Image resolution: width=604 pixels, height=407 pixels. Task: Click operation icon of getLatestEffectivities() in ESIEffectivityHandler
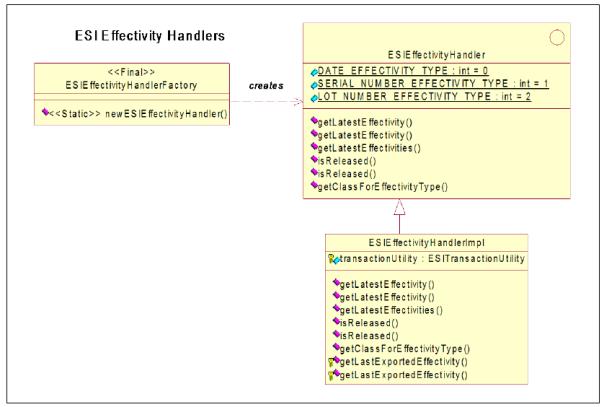pyautogui.click(x=314, y=147)
